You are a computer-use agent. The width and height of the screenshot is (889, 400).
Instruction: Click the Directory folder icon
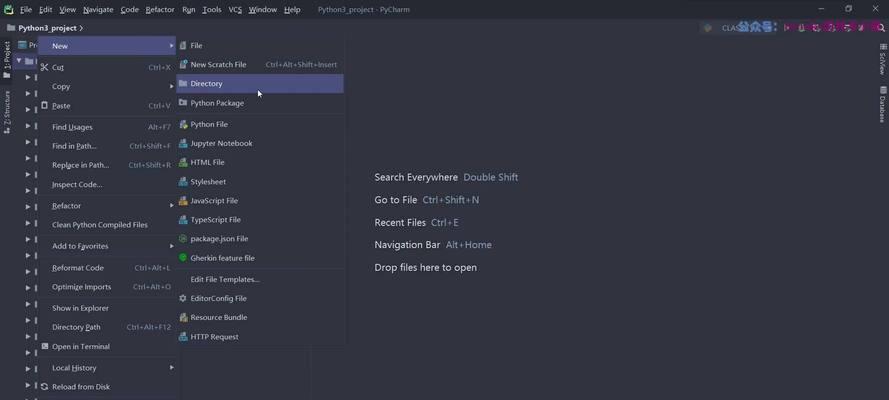pos(183,83)
